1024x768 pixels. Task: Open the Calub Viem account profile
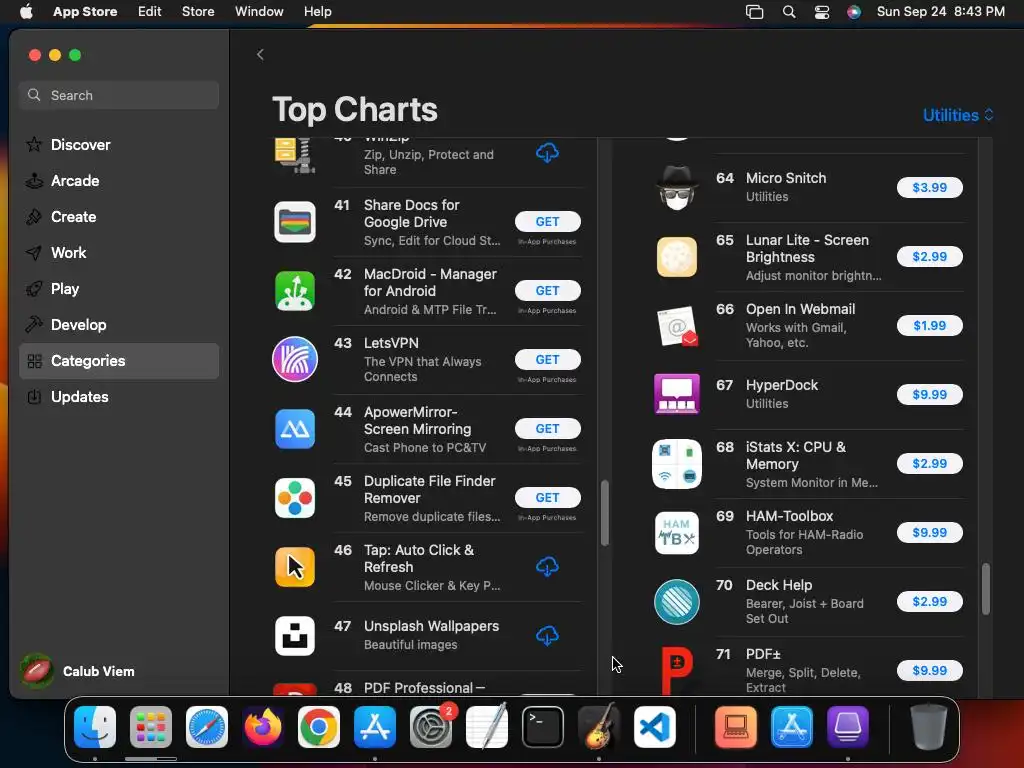[78, 671]
